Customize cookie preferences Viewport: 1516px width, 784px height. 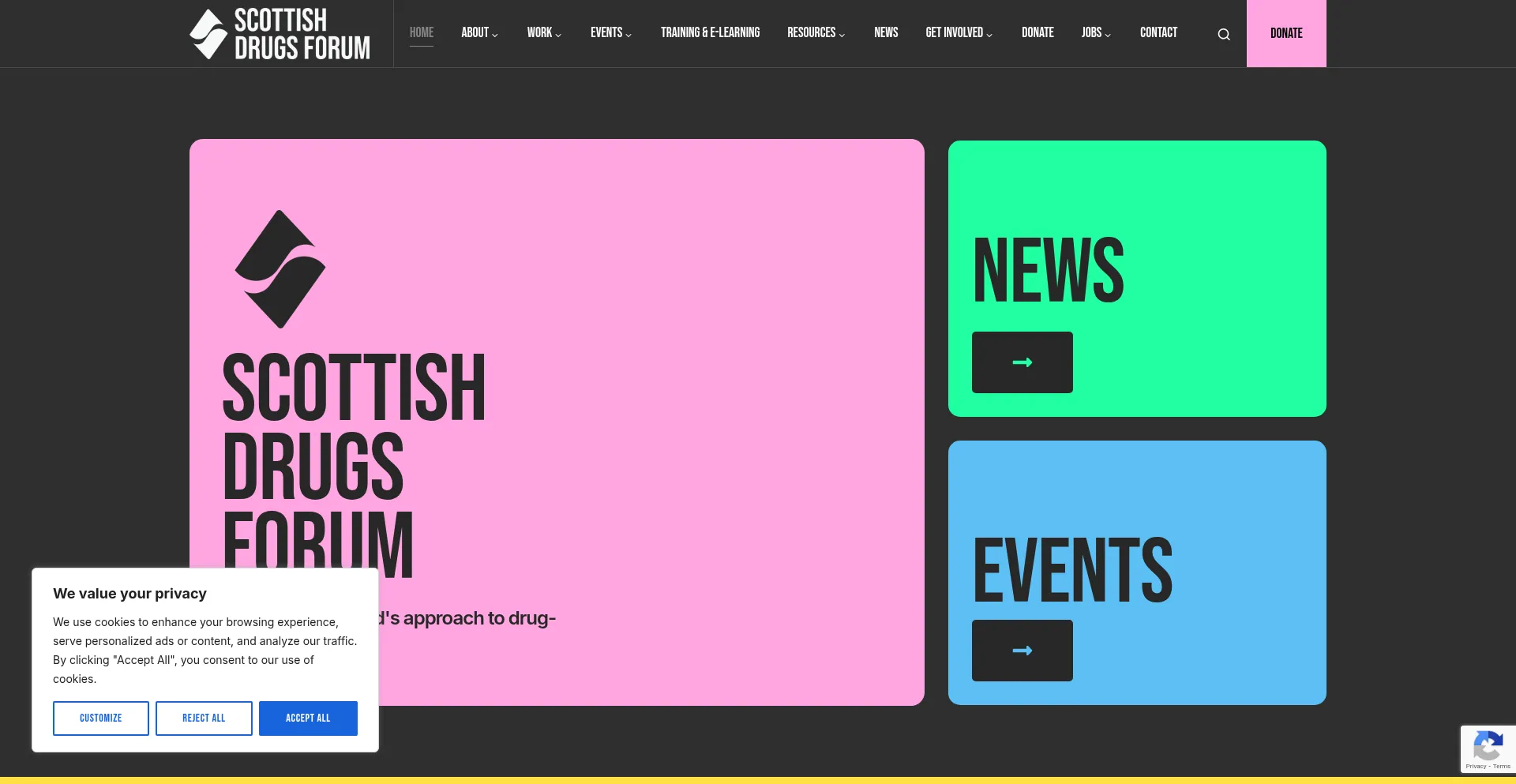101,718
